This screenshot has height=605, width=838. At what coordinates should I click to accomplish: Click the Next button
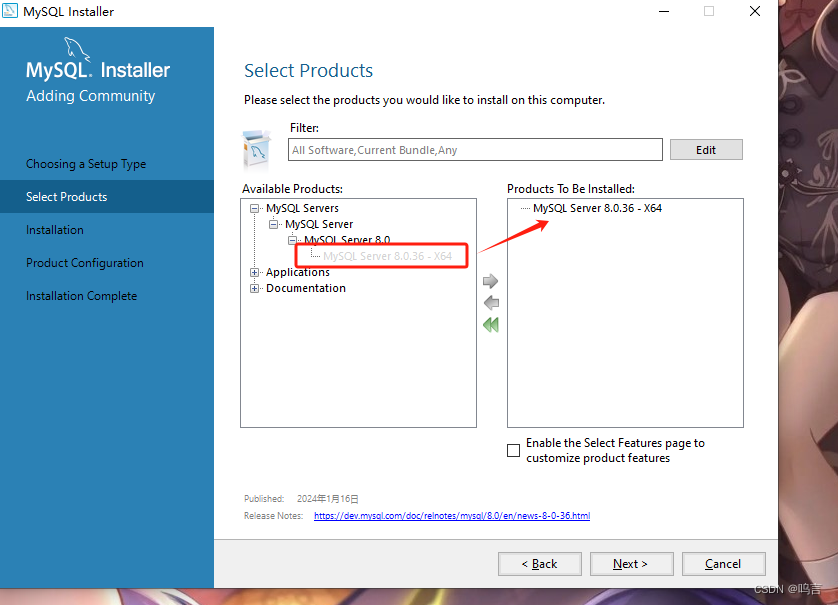[632, 564]
